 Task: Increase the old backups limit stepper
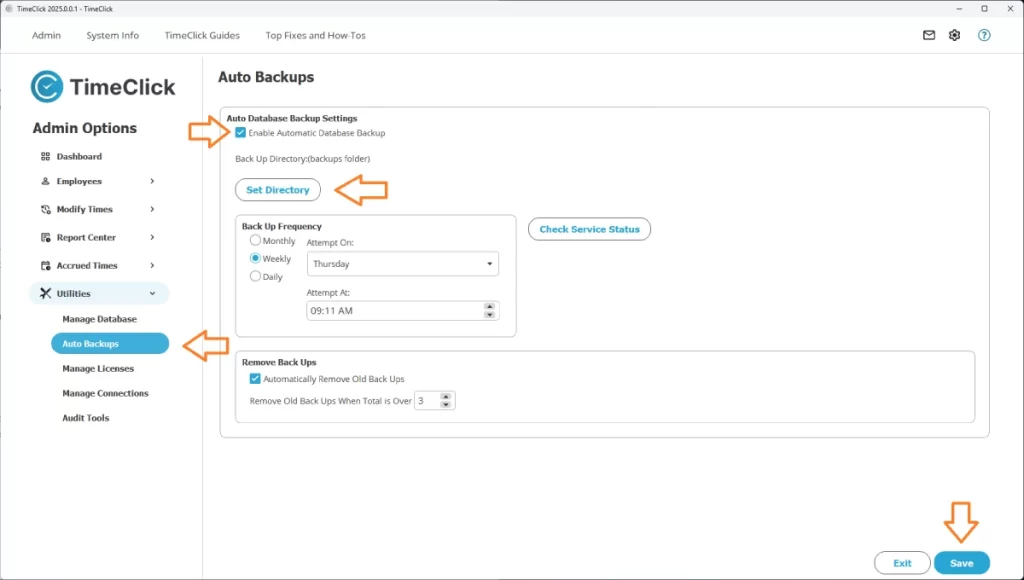point(448,396)
